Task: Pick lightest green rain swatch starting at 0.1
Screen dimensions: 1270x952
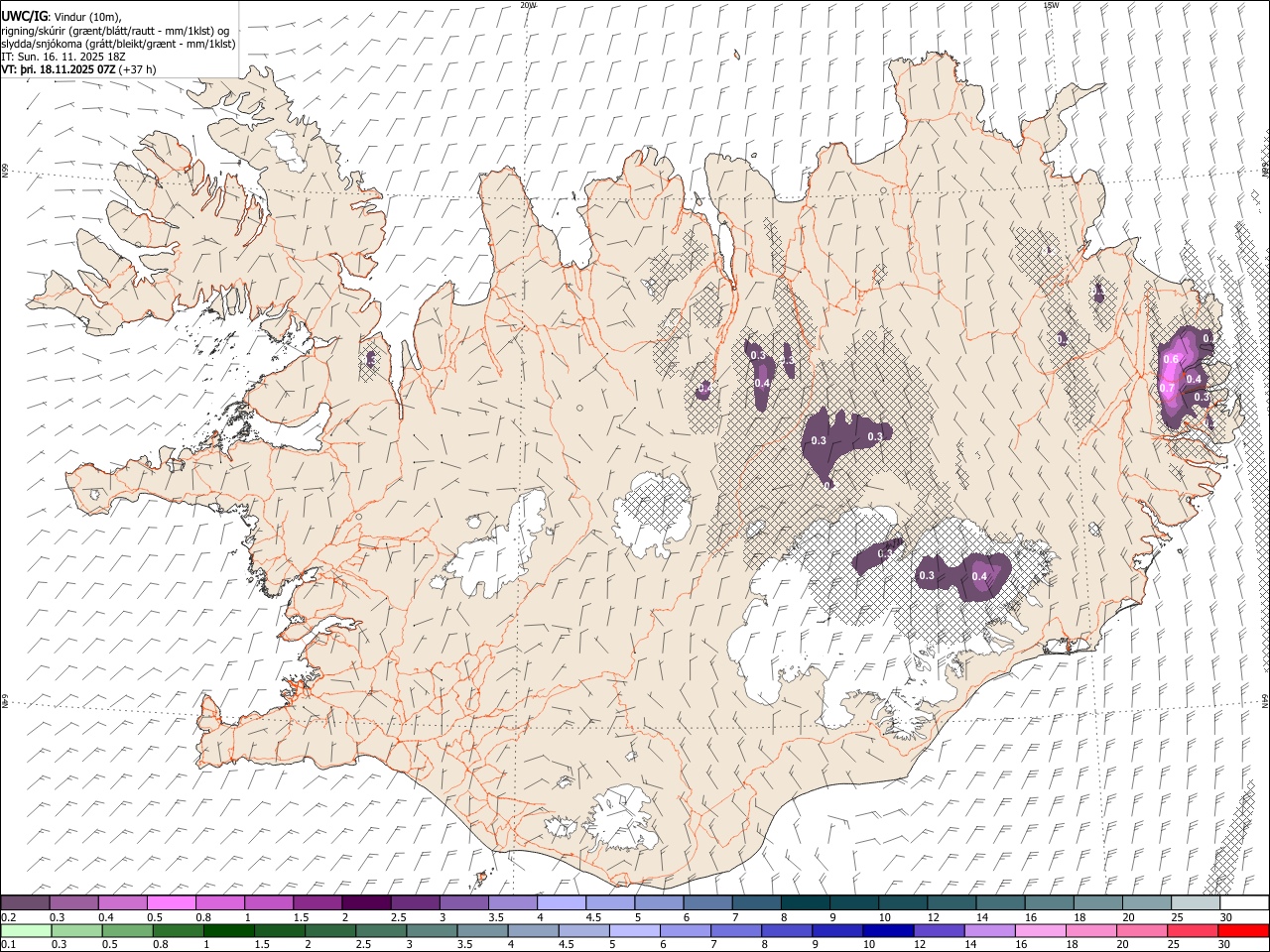Action: [26, 930]
